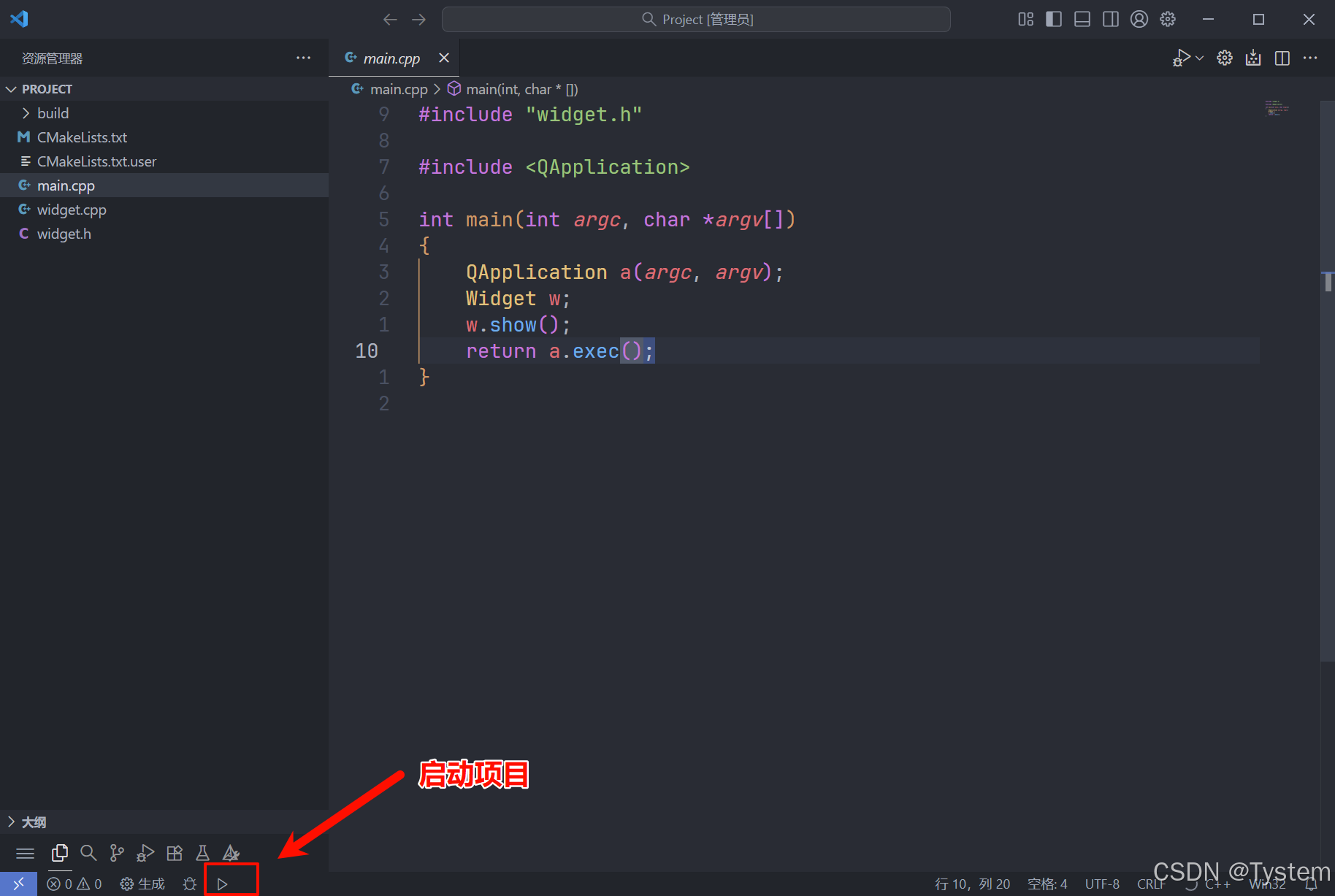Go back with the left arrow
The image size is (1335, 896).
coord(390,20)
